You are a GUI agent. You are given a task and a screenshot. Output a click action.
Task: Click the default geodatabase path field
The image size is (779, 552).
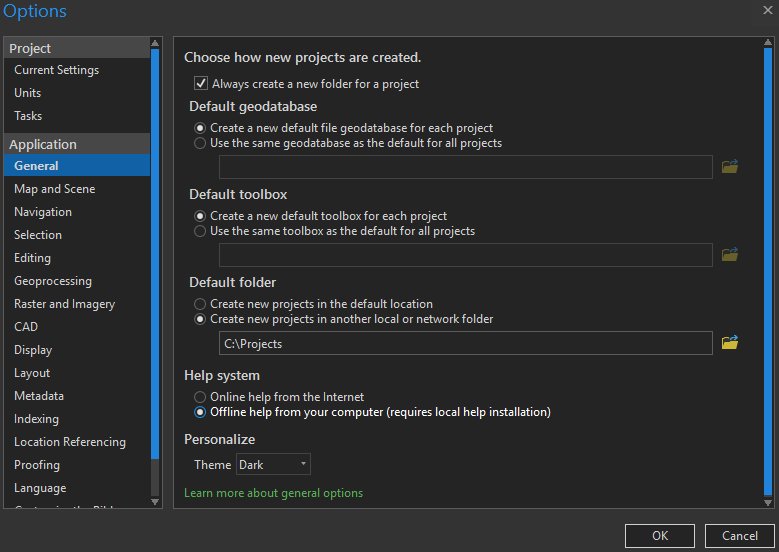coord(466,167)
